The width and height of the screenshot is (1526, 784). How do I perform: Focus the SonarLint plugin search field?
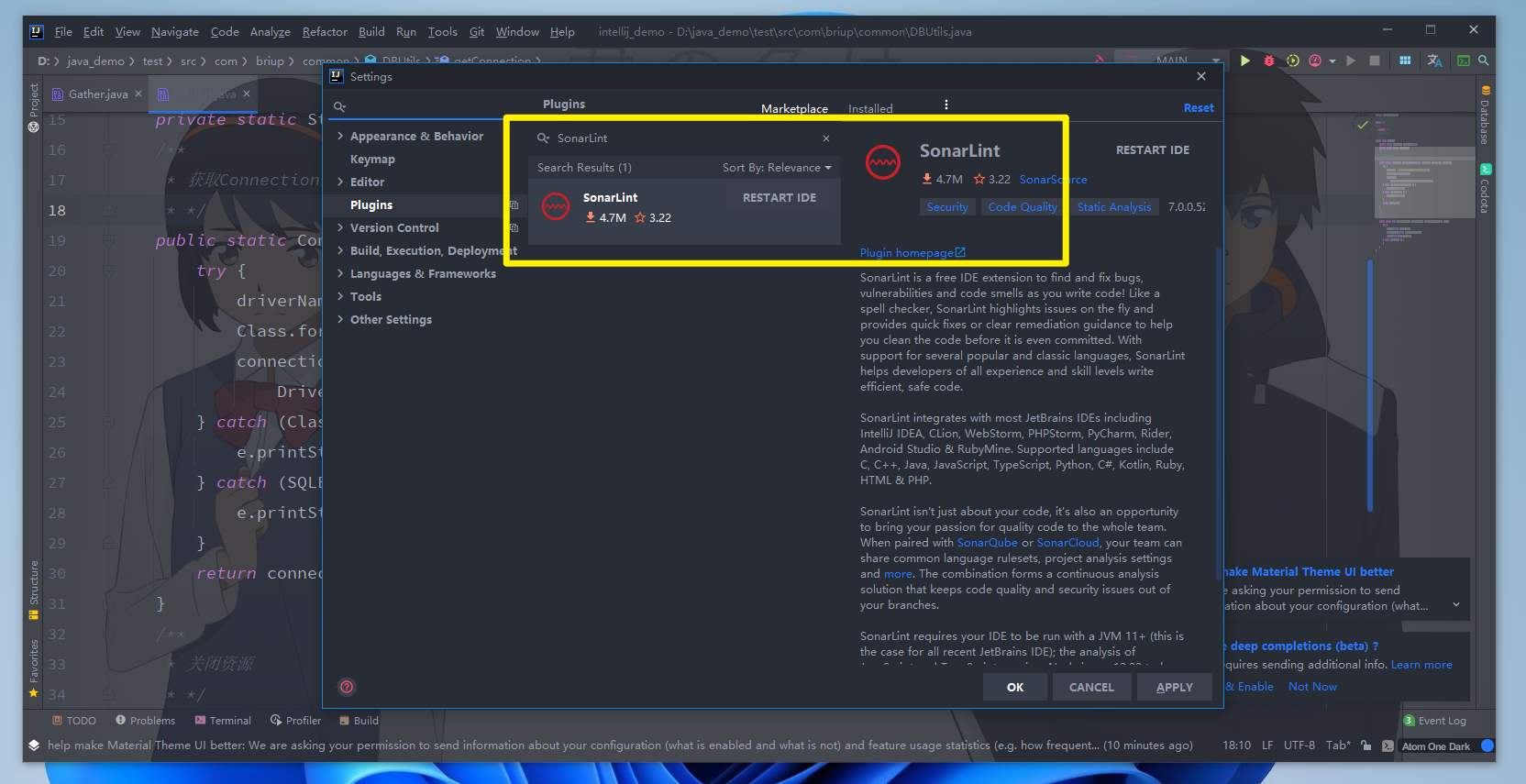pos(683,138)
